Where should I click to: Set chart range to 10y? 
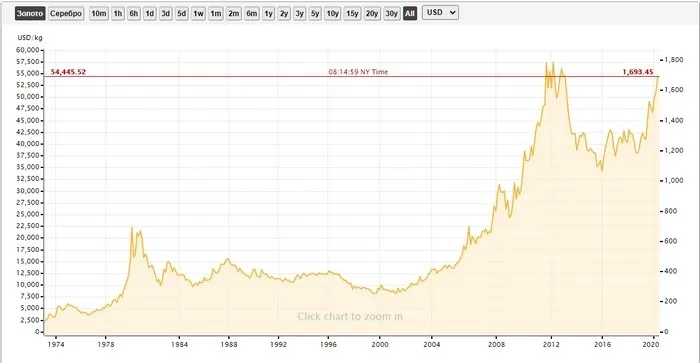pos(333,13)
